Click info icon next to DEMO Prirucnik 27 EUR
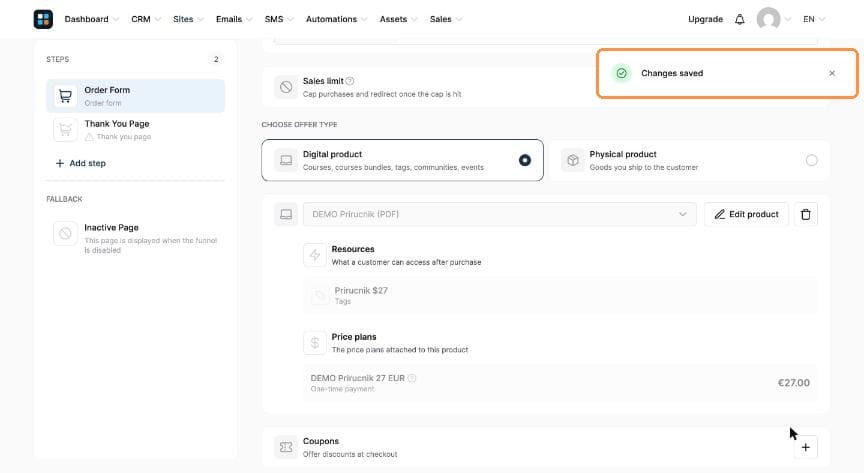This screenshot has height=473, width=864. (412, 378)
